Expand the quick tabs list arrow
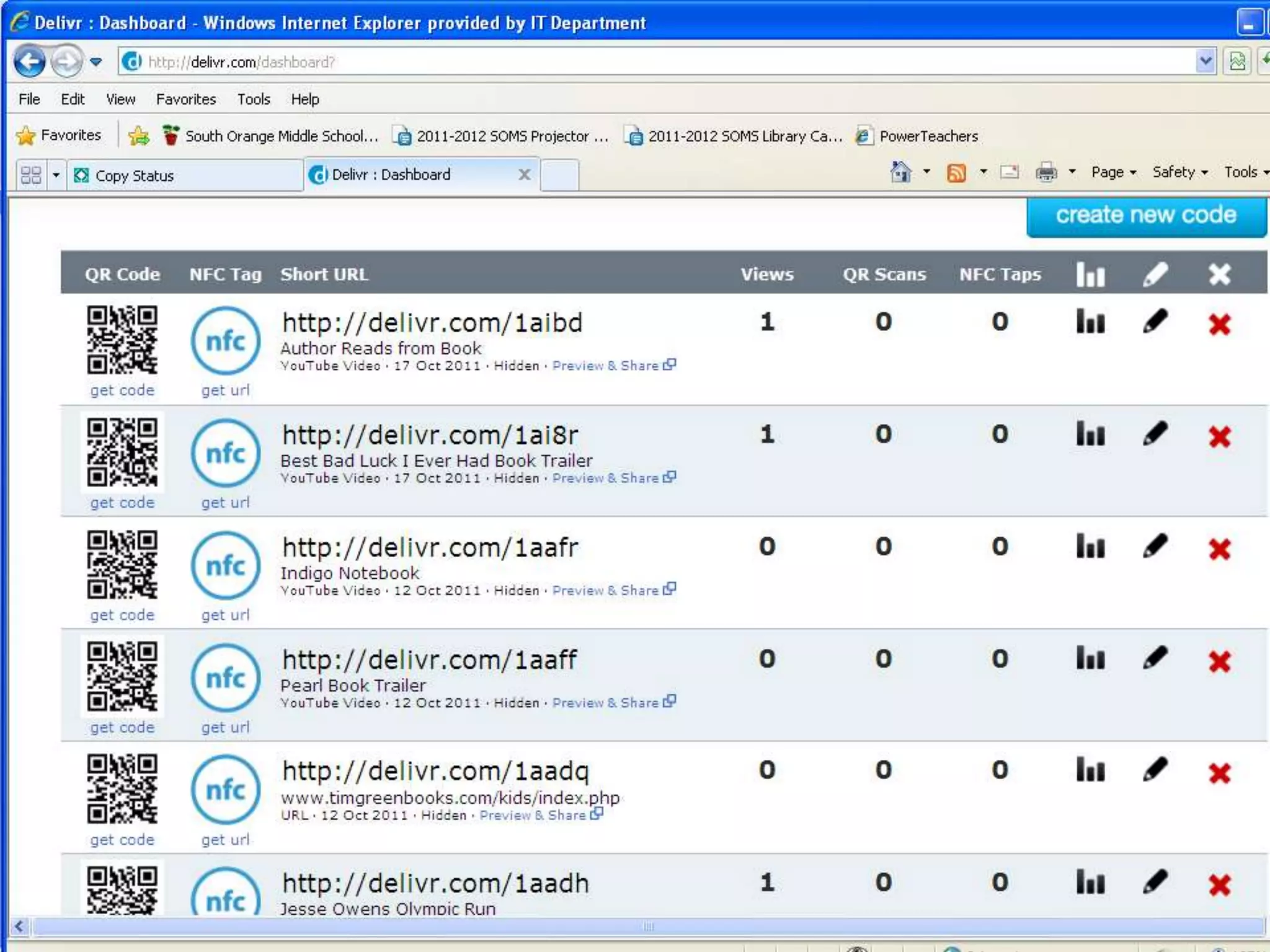 [x=56, y=175]
